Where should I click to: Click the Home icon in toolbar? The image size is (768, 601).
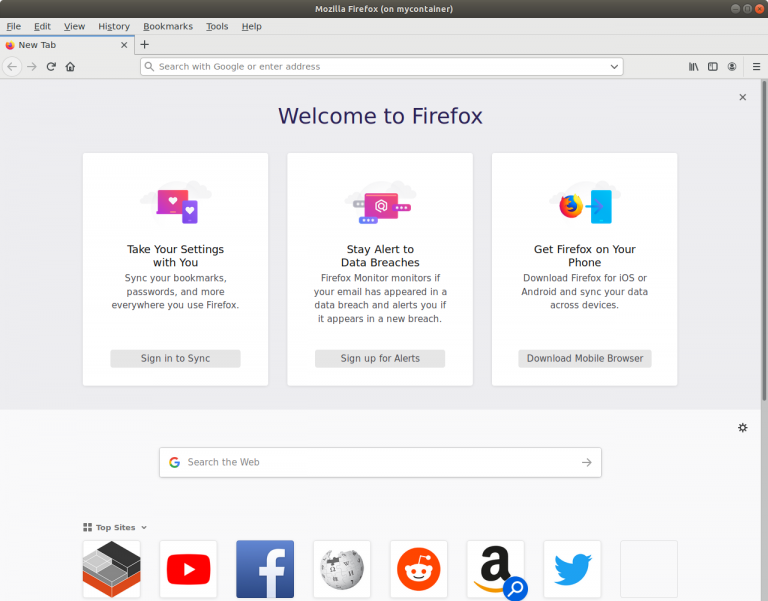coord(70,67)
